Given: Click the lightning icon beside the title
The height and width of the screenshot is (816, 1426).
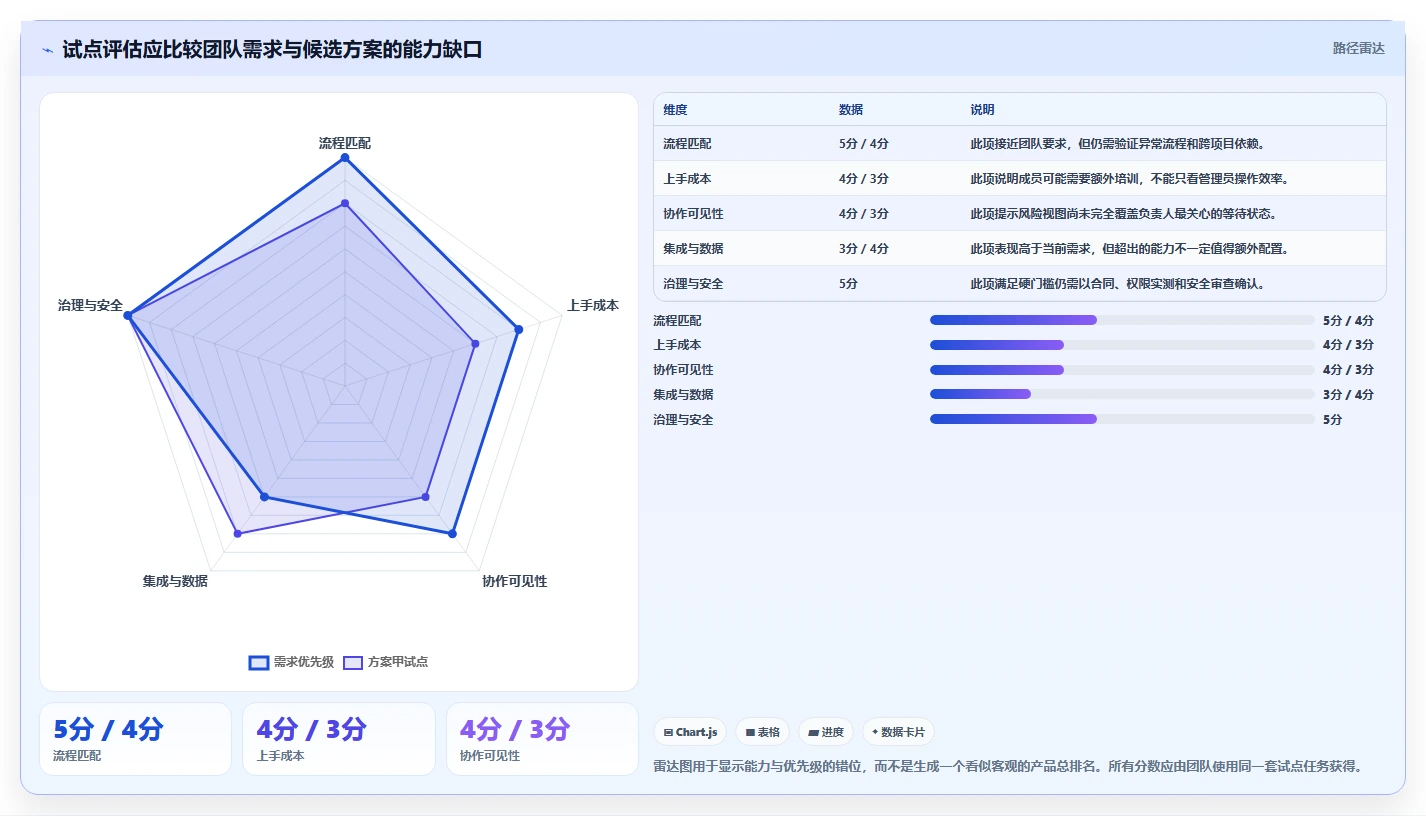Looking at the screenshot, I should [48, 50].
